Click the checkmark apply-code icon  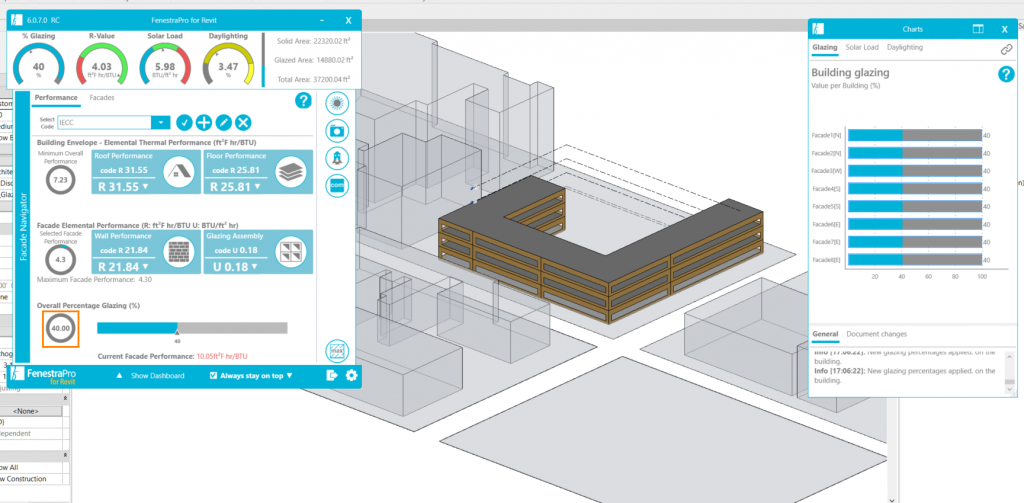pos(184,122)
